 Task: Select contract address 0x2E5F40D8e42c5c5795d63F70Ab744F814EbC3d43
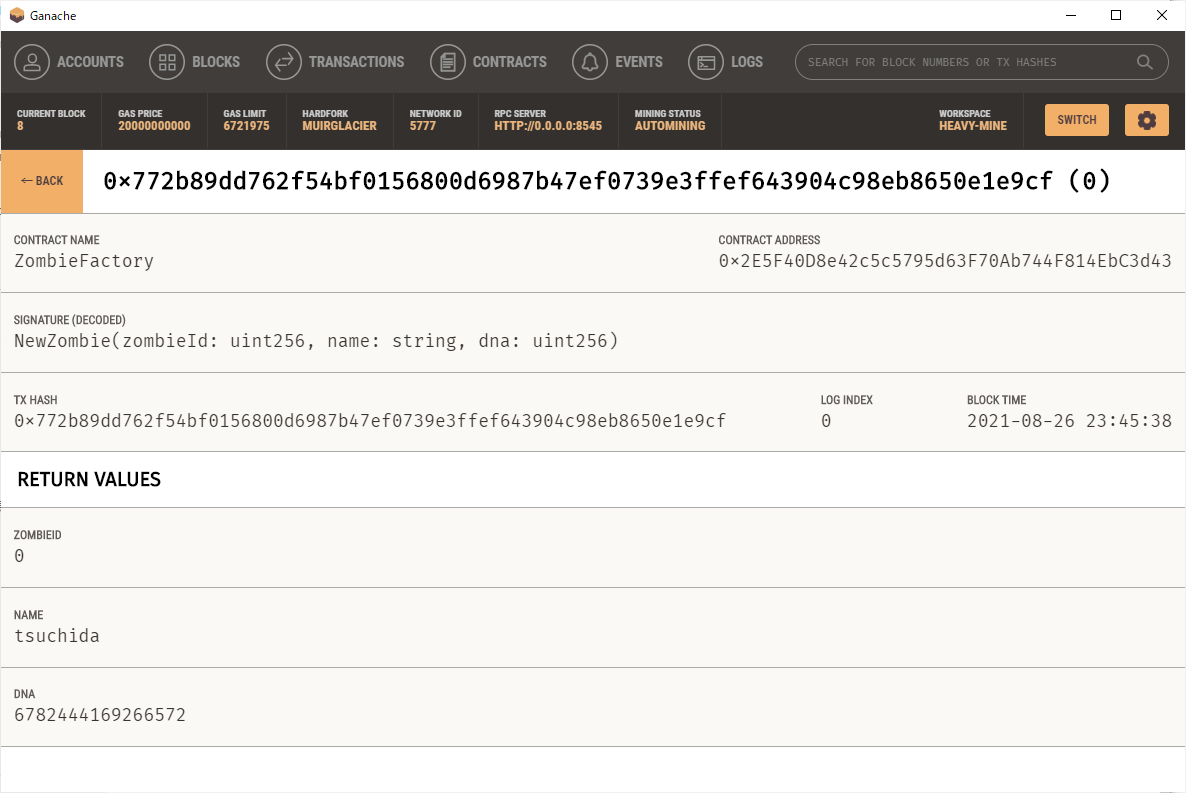pyautogui.click(x=945, y=261)
